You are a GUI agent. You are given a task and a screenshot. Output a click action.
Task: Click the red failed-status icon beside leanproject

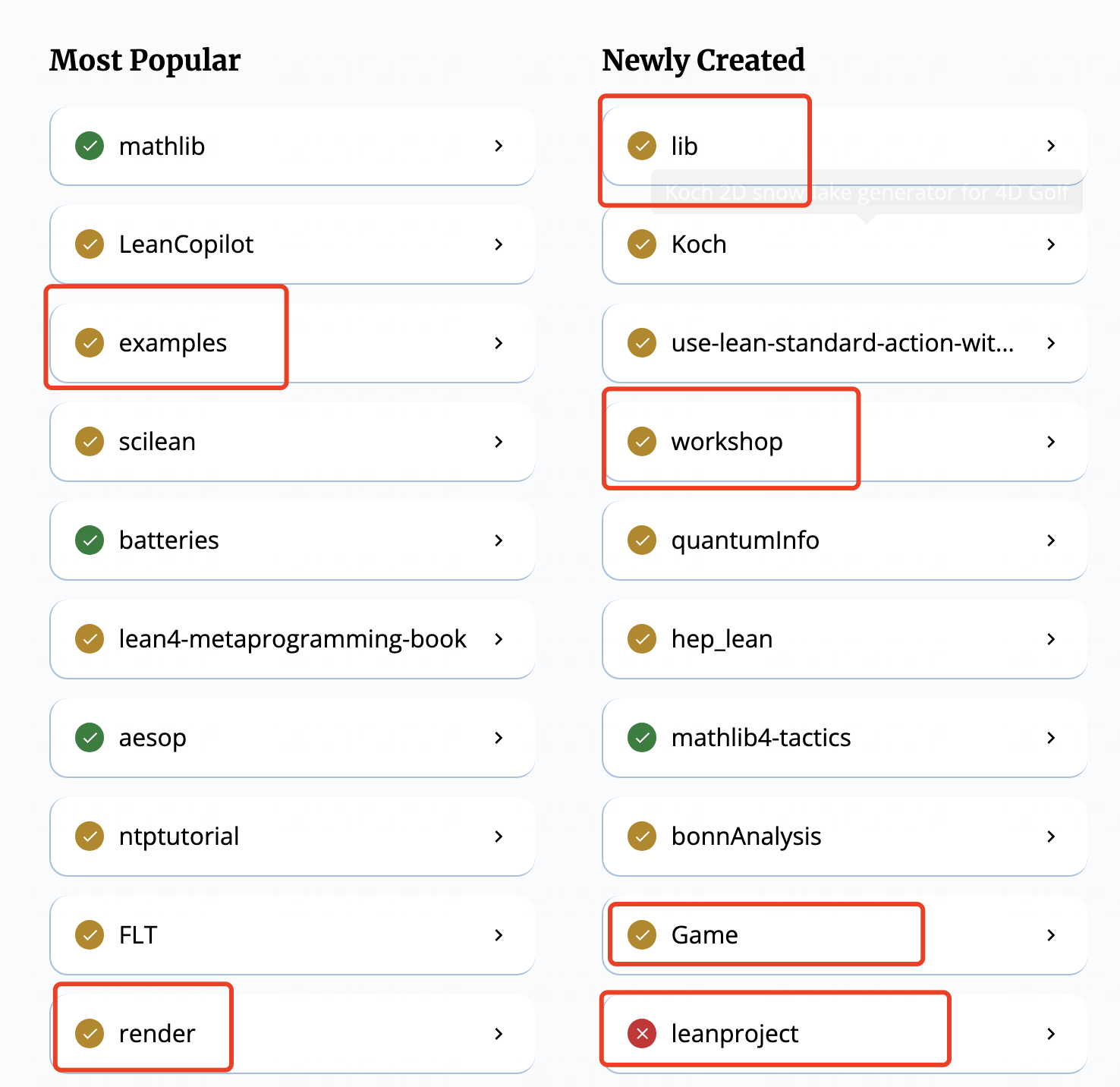pos(642,1034)
